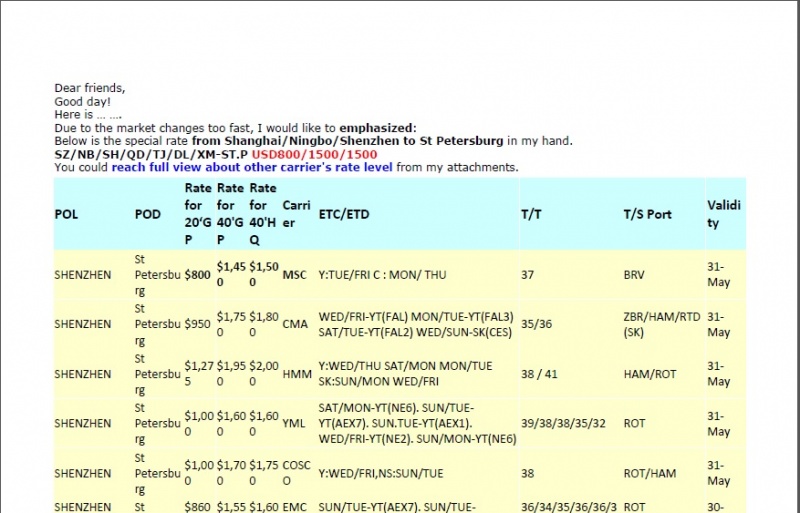The width and height of the screenshot is (800, 513).
Task: Click the YML carrier cell
Action: click(x=295, y=423)
